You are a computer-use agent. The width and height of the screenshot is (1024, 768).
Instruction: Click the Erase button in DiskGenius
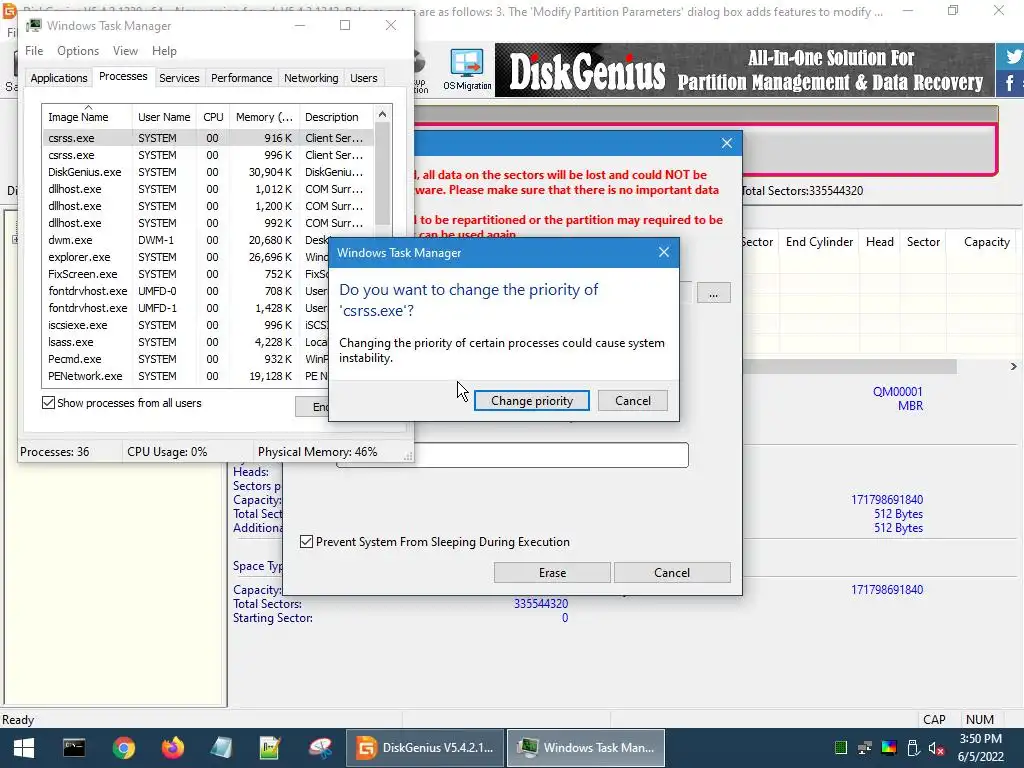pyautogui.click(x=552, y=572)
